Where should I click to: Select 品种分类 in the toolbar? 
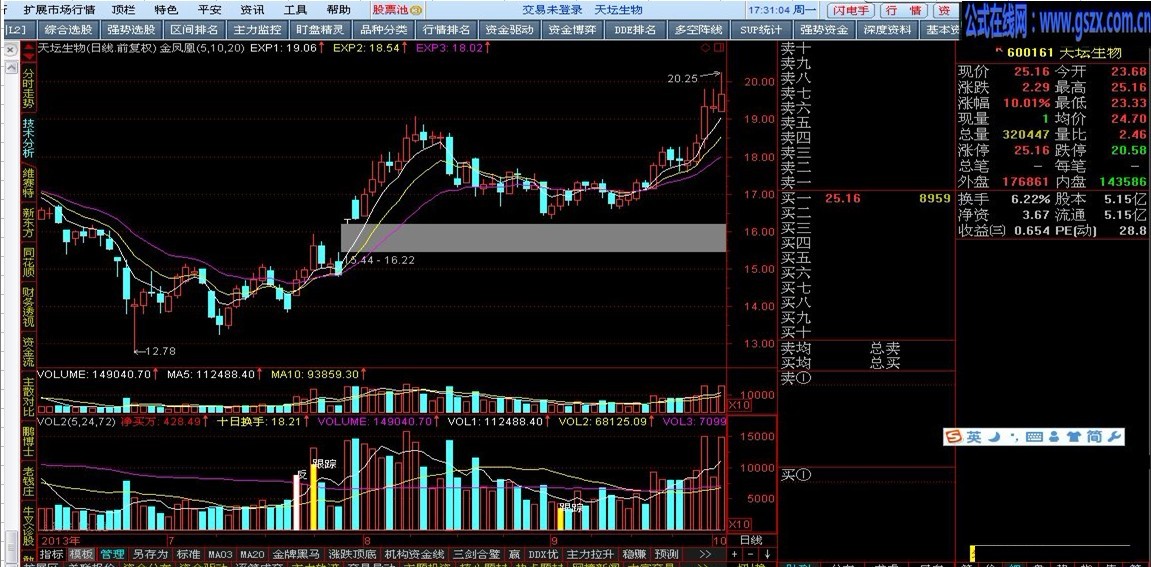pyautogui.click(x=383, y=30)
